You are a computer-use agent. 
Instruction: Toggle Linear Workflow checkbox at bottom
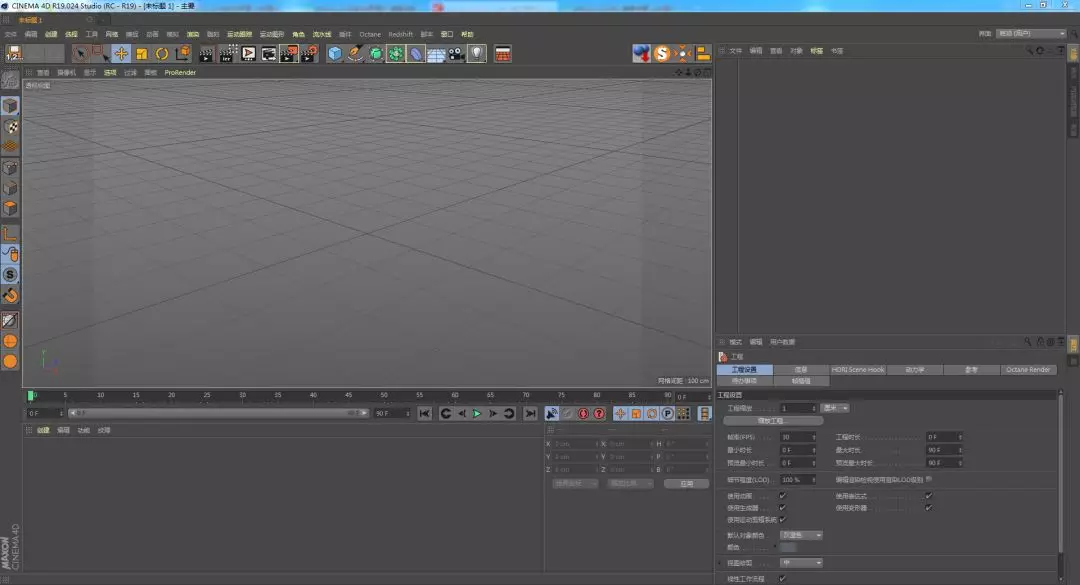tap(782, 579)
